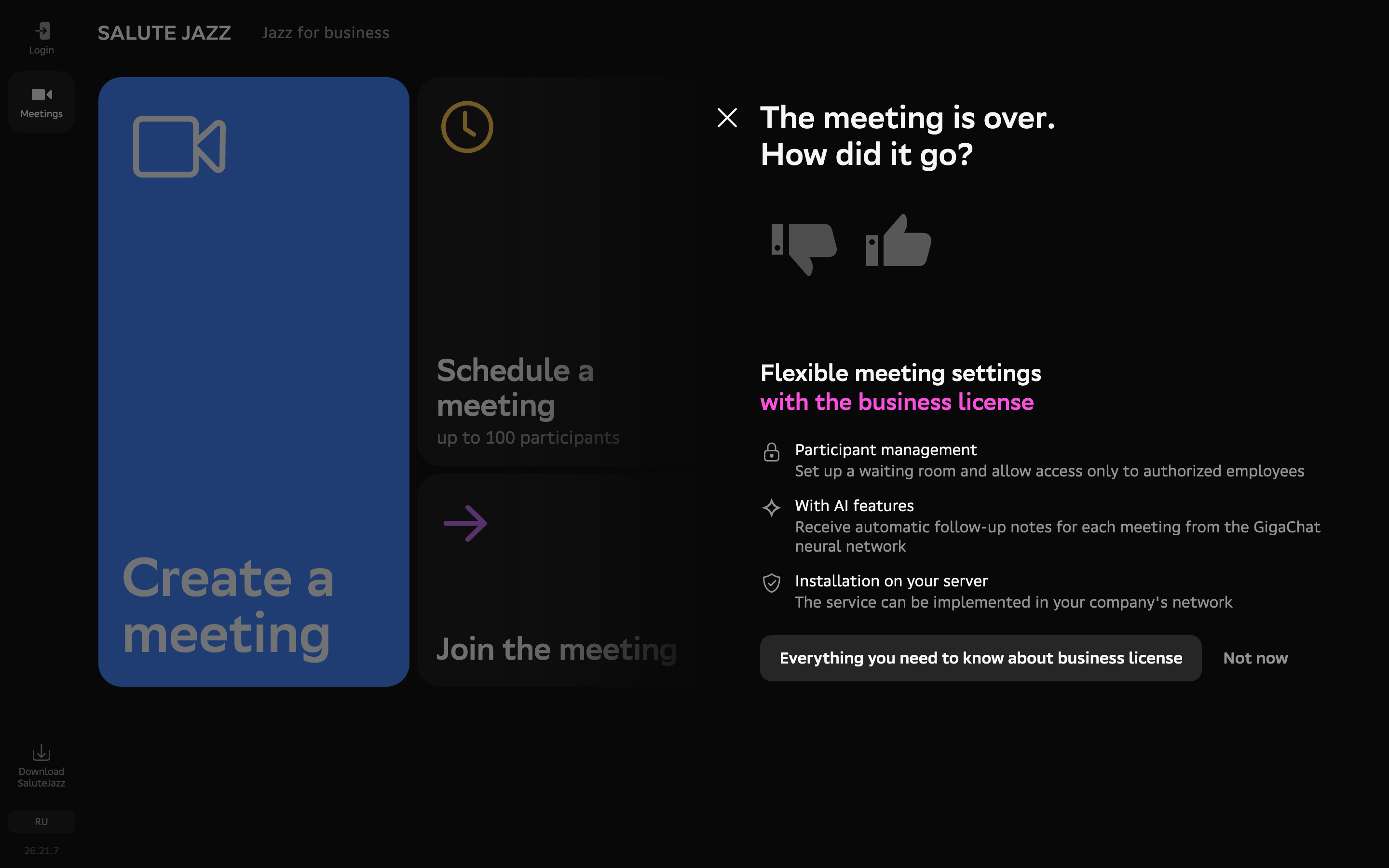Click the video camera icon in Create a meeting
The height and width of the screenshot is (868, 1389).
(x=179, y=147)
